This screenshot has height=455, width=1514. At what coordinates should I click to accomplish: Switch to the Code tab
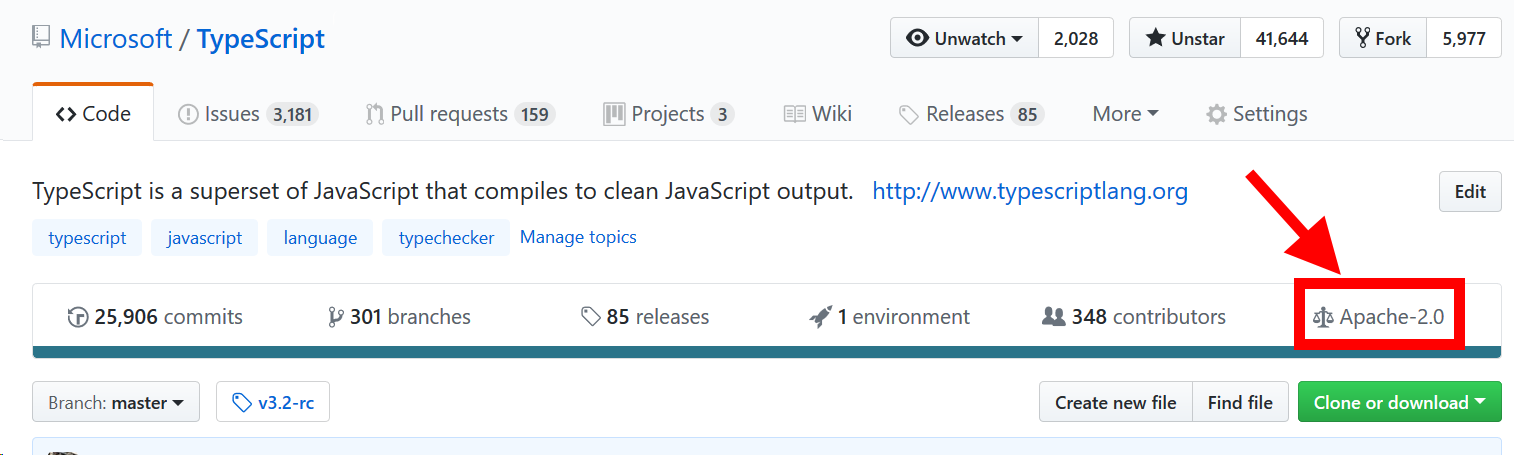(x=93, y=113)
